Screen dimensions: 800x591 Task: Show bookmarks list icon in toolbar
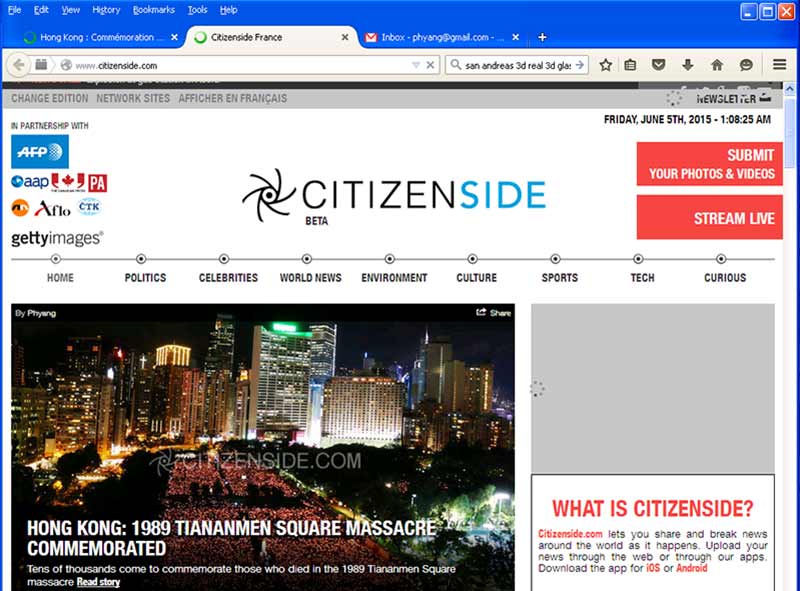[631, 65]
